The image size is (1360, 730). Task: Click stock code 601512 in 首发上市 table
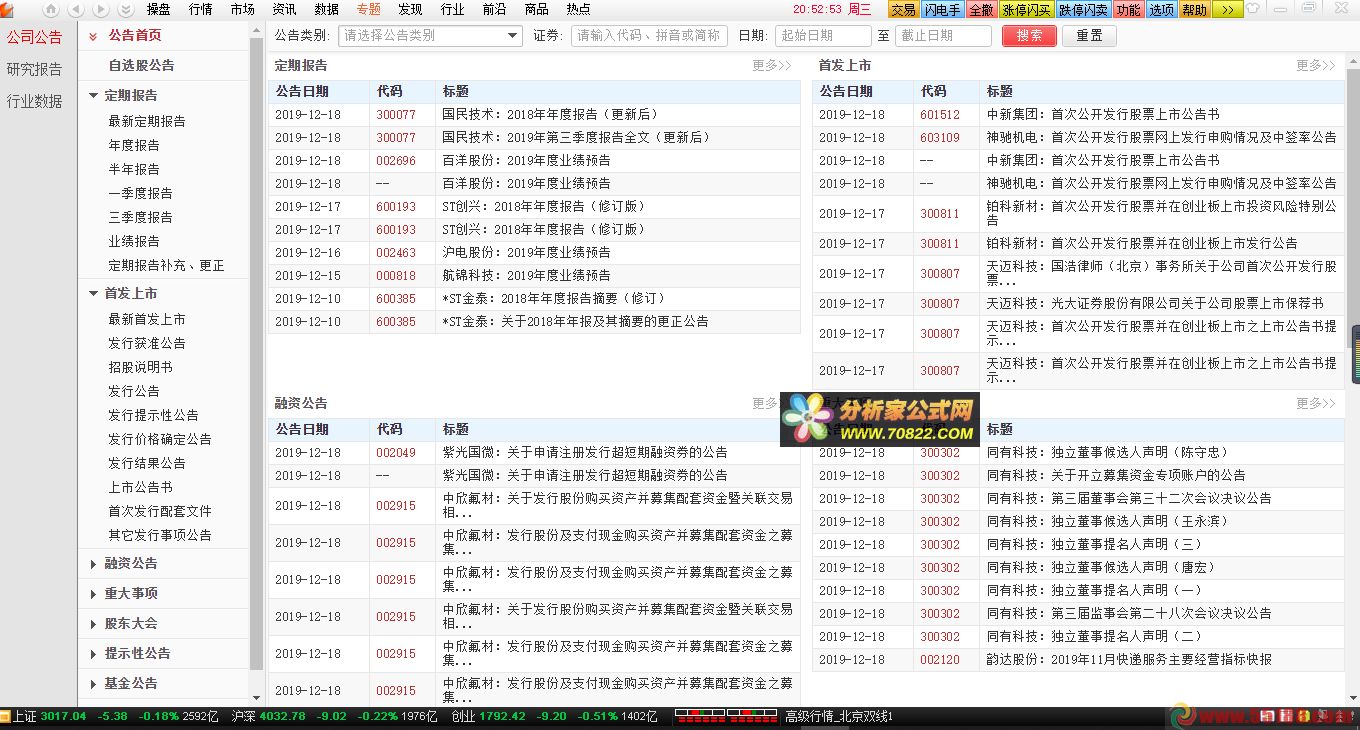[x=940, y=115]
